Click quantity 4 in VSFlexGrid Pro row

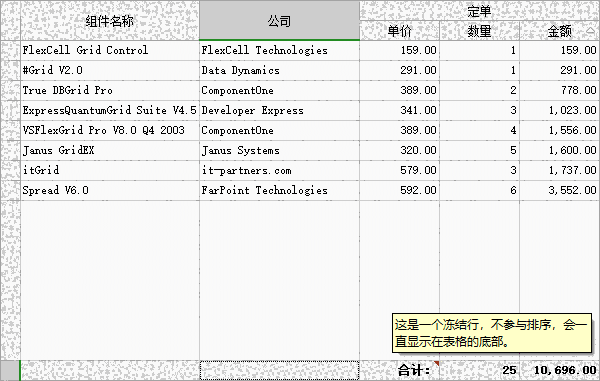[x=479, y=130]
